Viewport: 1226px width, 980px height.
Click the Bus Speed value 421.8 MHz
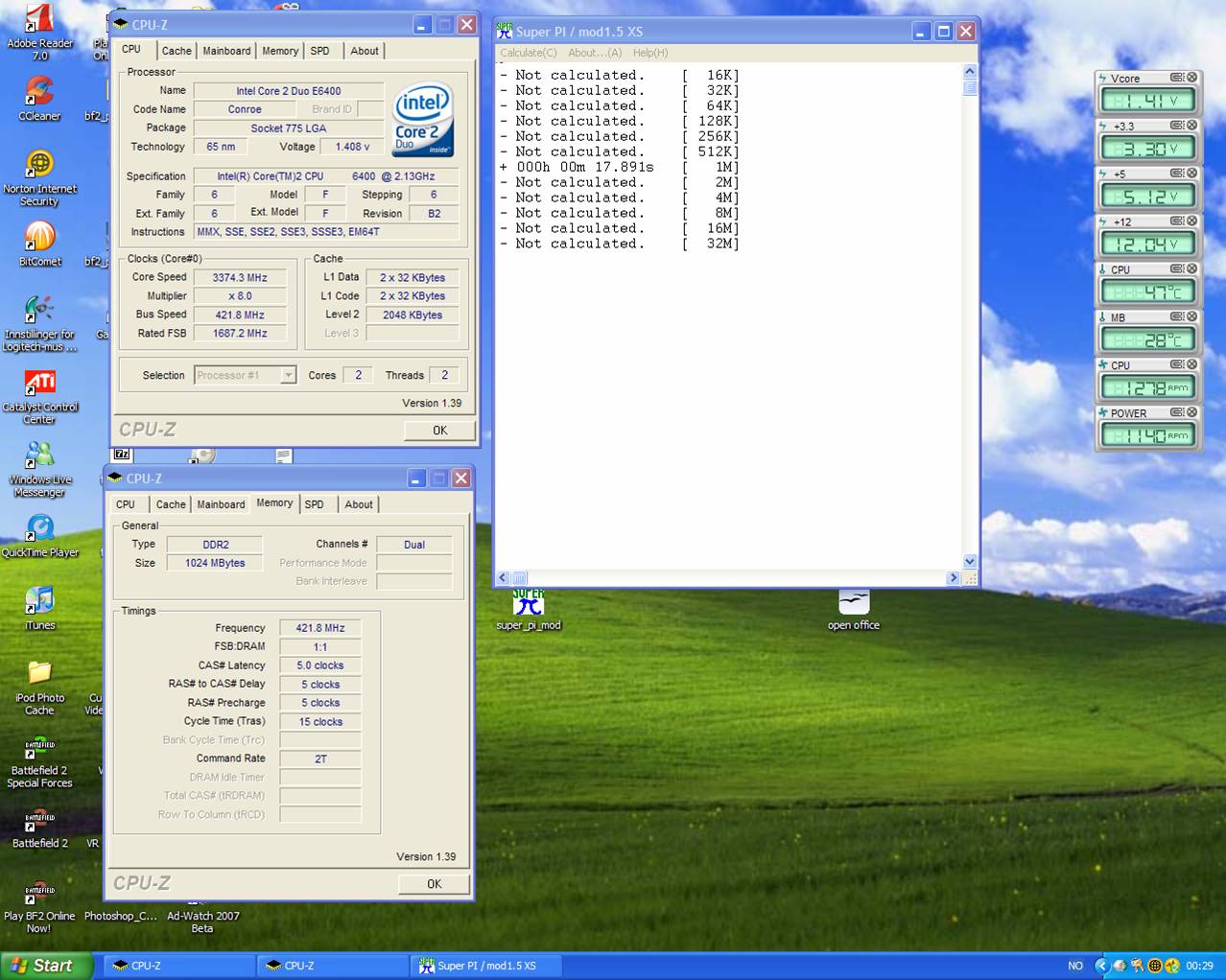pos(240,315)
